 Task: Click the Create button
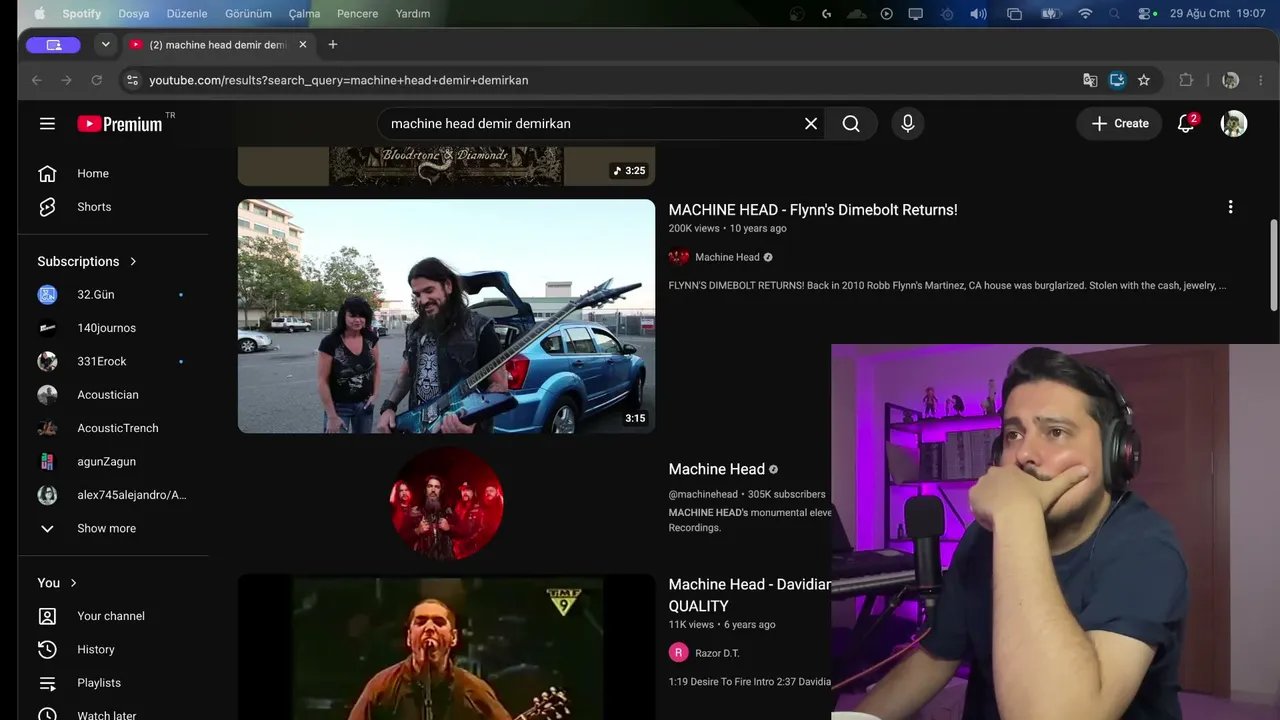[x=1119, y=123]
